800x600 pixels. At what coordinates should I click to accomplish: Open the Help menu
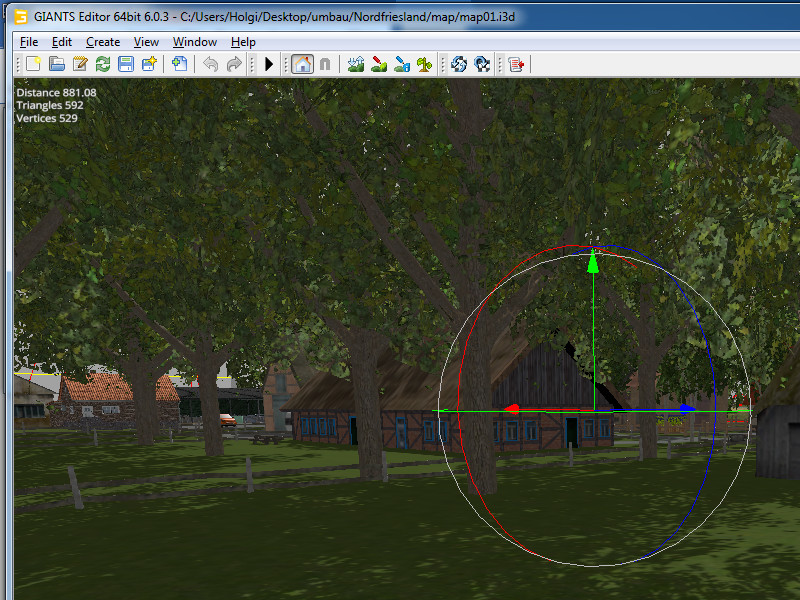tap(243, 42)
